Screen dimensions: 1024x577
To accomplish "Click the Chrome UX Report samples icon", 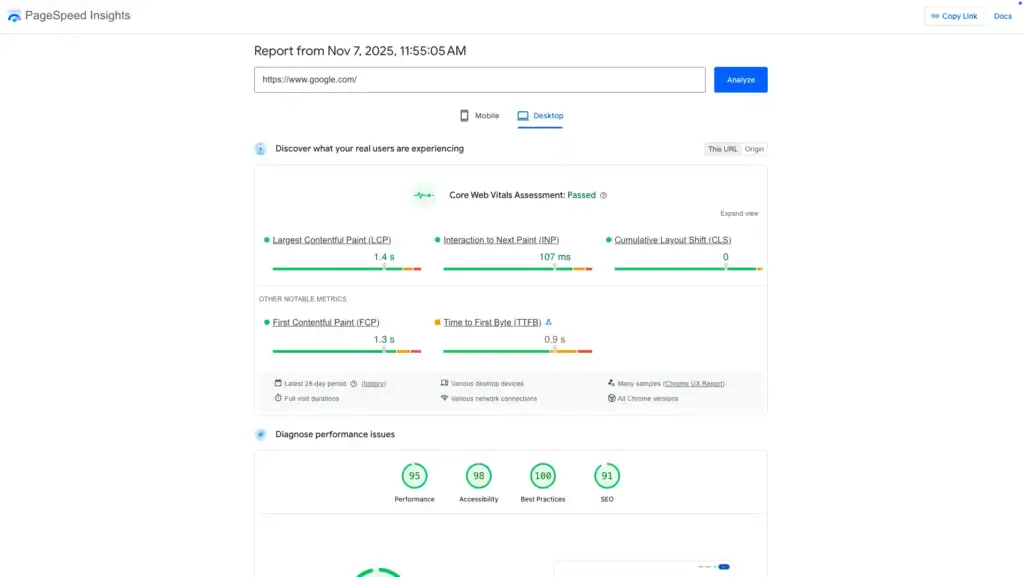I will click(x=611, y=383).
